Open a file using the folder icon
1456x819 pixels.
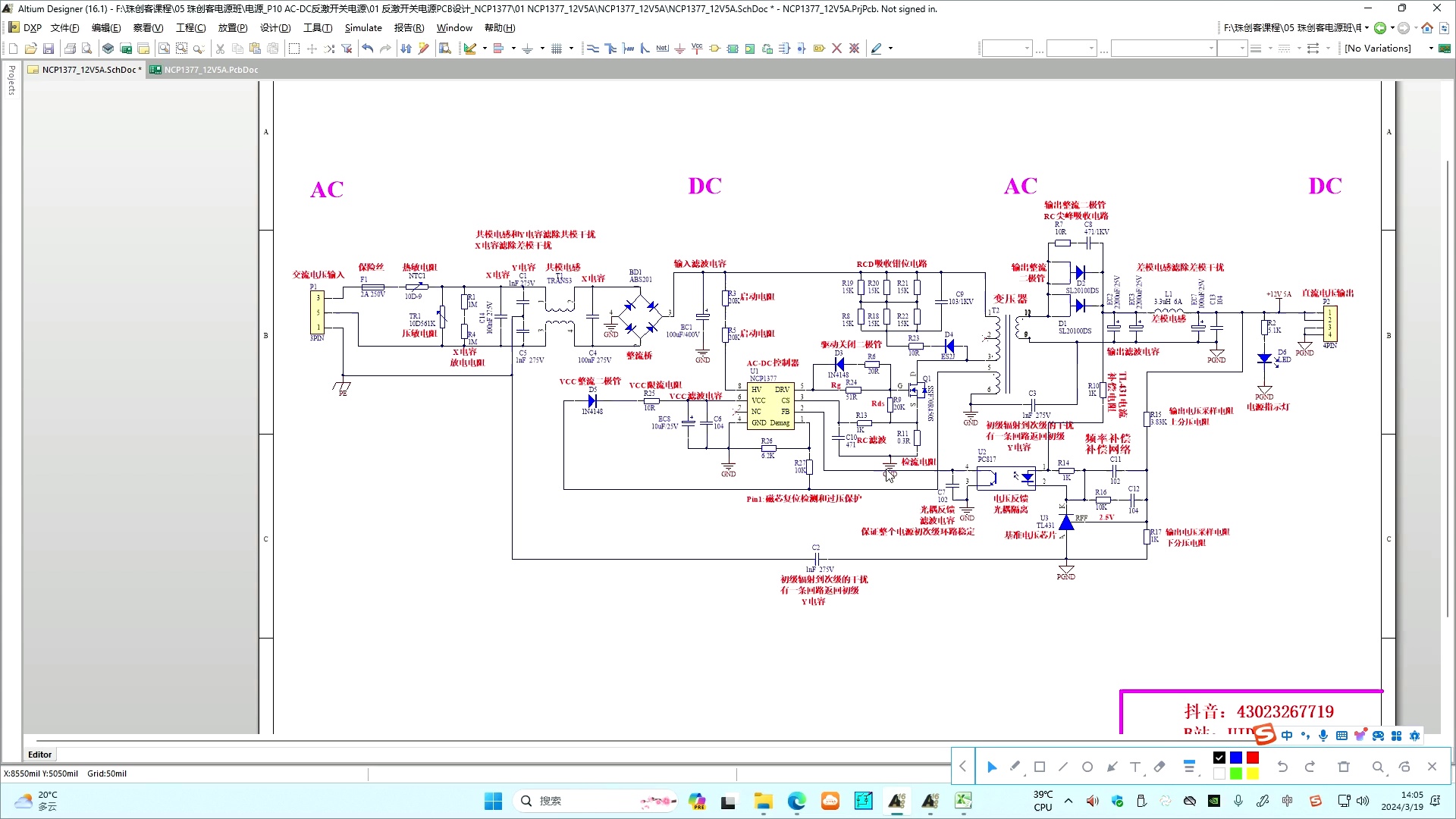(30, 49)
